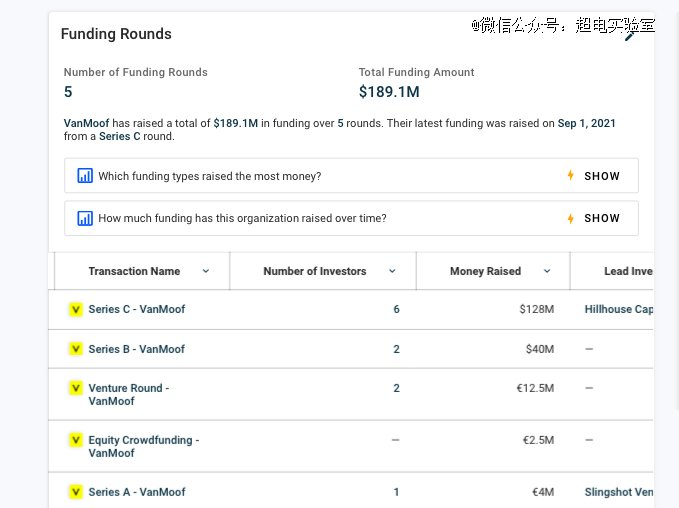Open Hillhouse Capital lead investor link
Image resolution: width=679 pixels, height=508 pixels.
[x=619, y=309]
